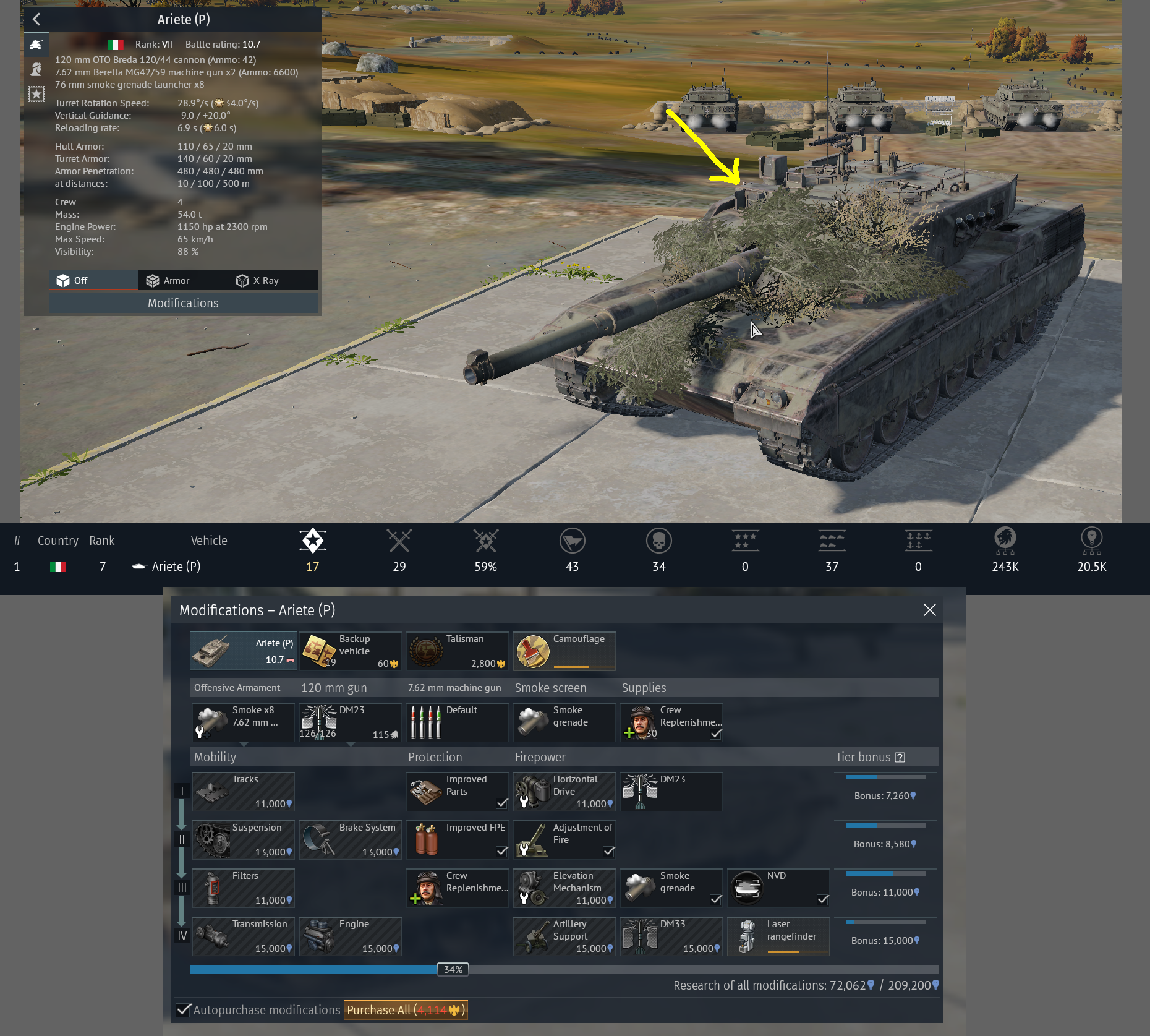
Task: Switch to Armor view mode
Action: click(183, 280)
